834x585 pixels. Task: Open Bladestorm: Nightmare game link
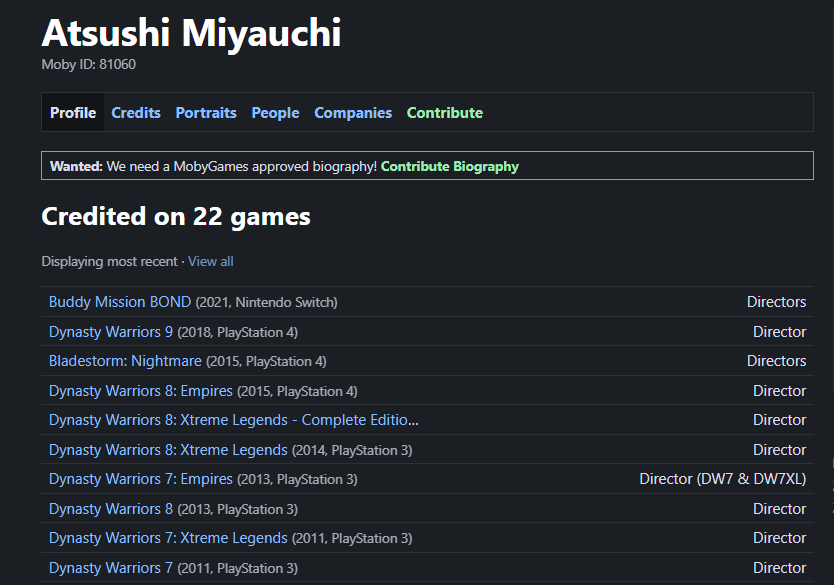click(125, 361)
